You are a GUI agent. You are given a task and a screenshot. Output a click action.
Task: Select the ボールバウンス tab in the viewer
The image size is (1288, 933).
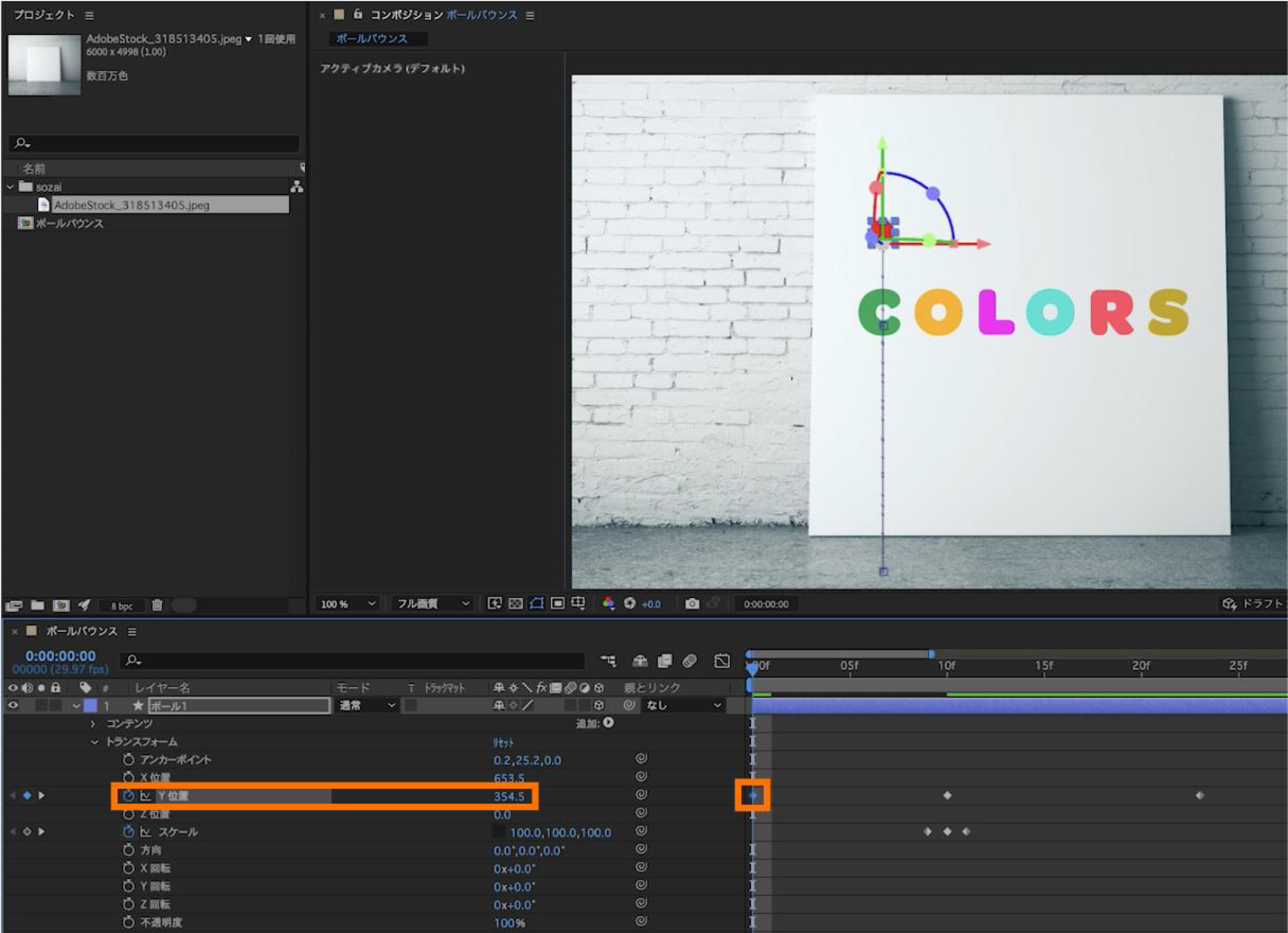point(372,39)
